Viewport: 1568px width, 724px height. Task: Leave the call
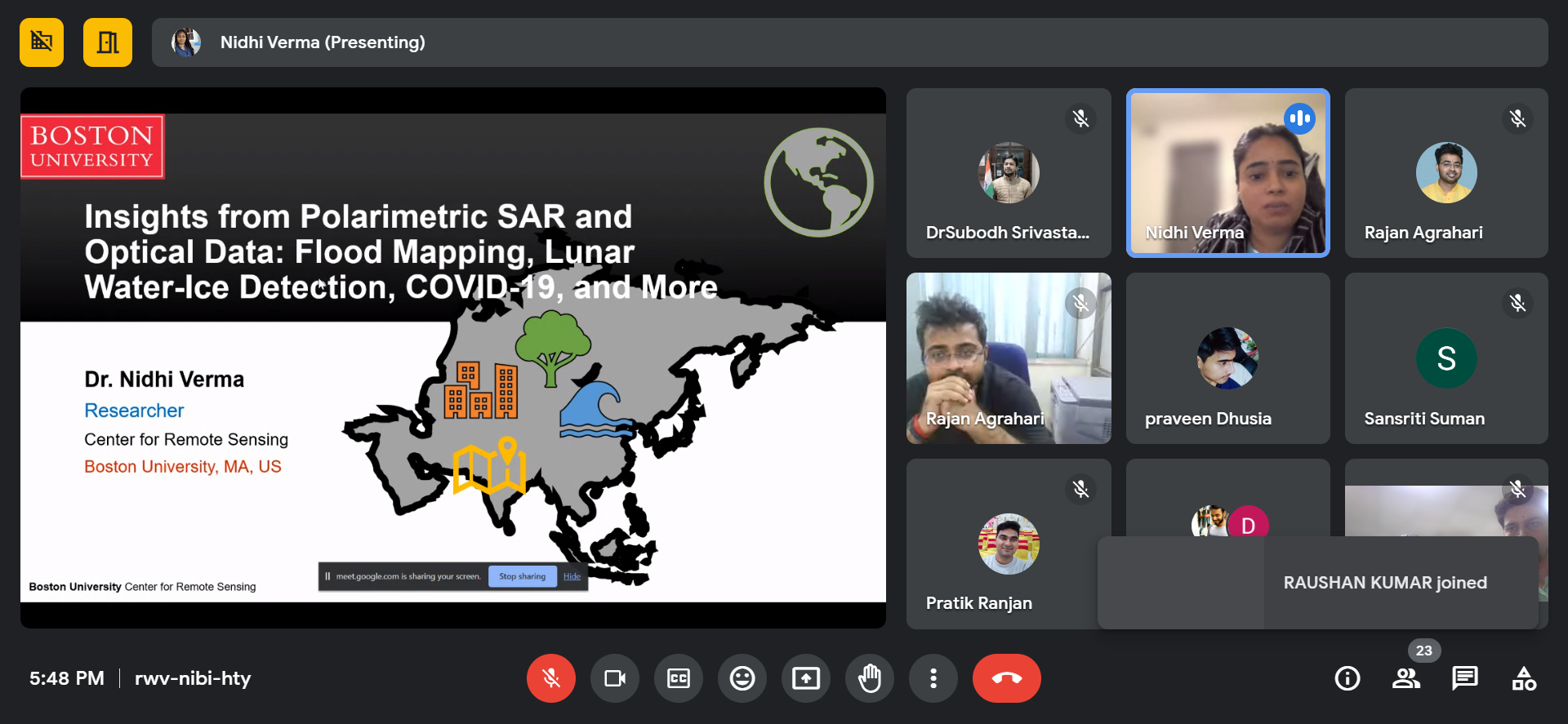click(x=1006, y=678)
